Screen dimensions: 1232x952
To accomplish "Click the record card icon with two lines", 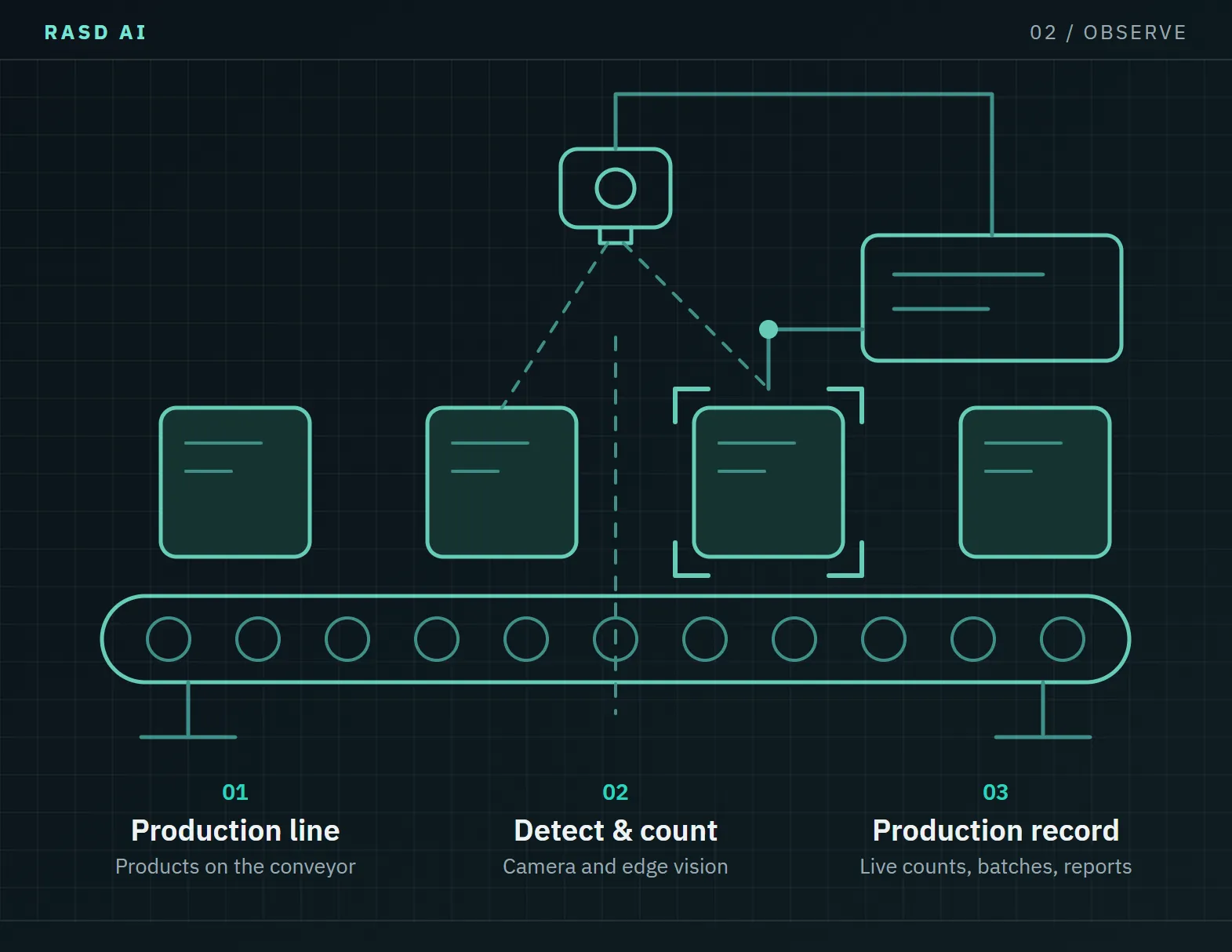I will (992, 298).
